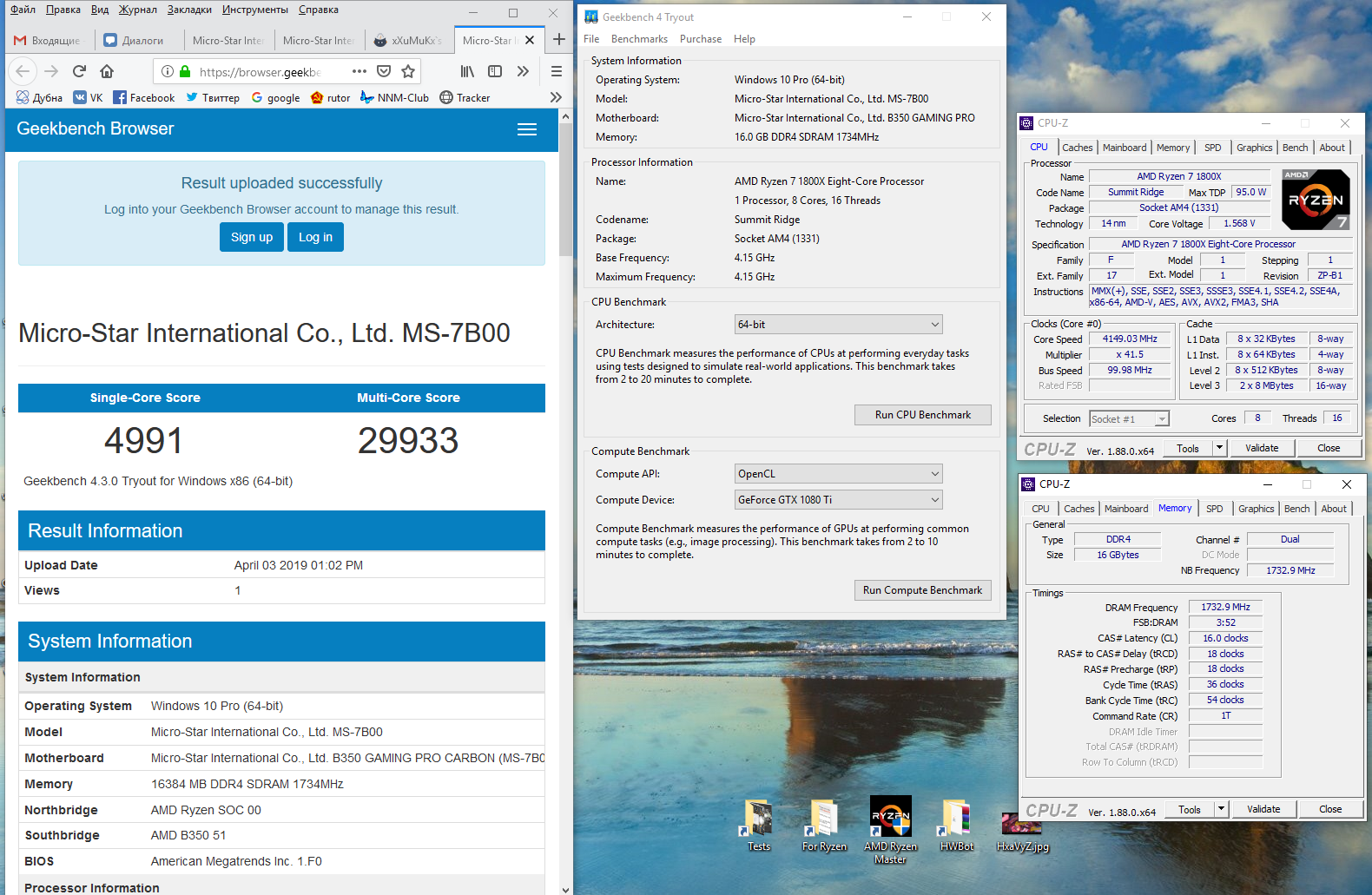Click the Geekbench page vertical scrollbar thumb
Screen dimensions: 1372x895
pos(565,191)
